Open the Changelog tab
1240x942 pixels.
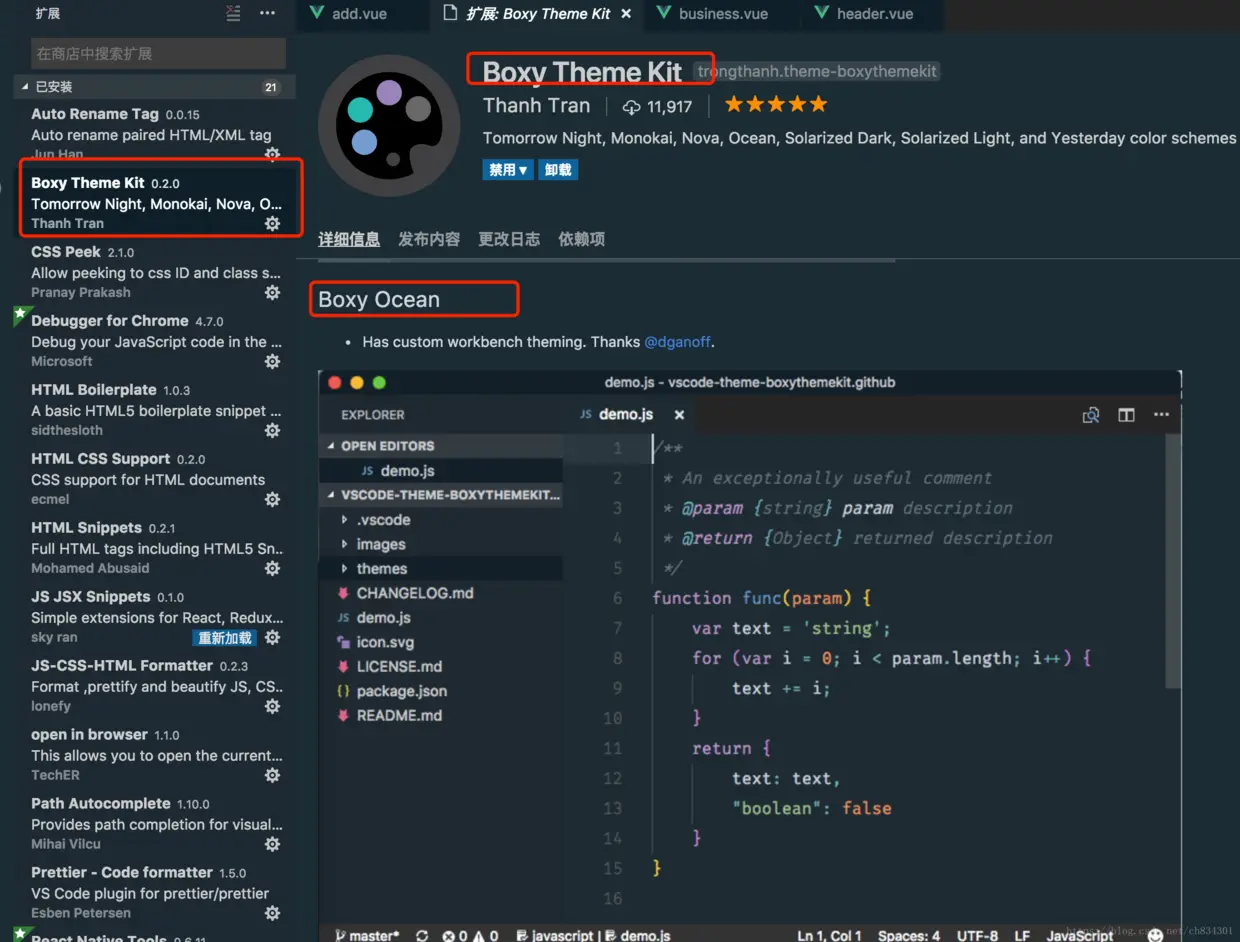(x=509, y=239)
